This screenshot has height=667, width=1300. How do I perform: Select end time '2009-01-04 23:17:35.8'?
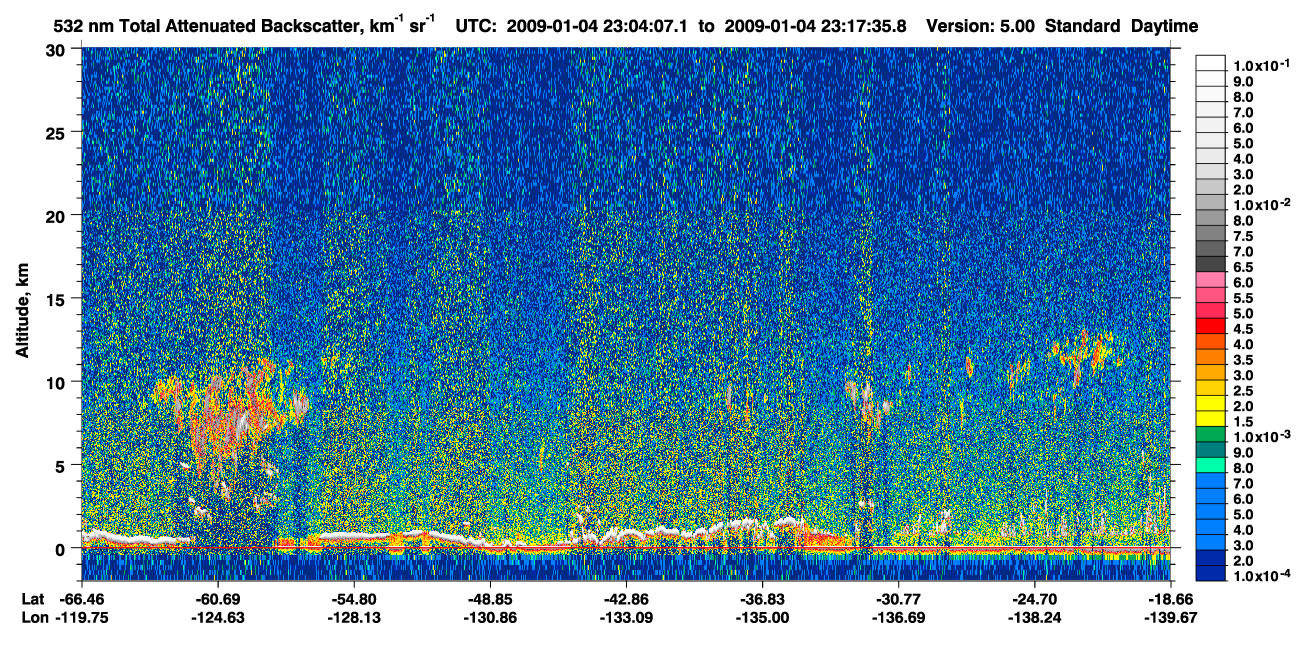pos(814,26)
